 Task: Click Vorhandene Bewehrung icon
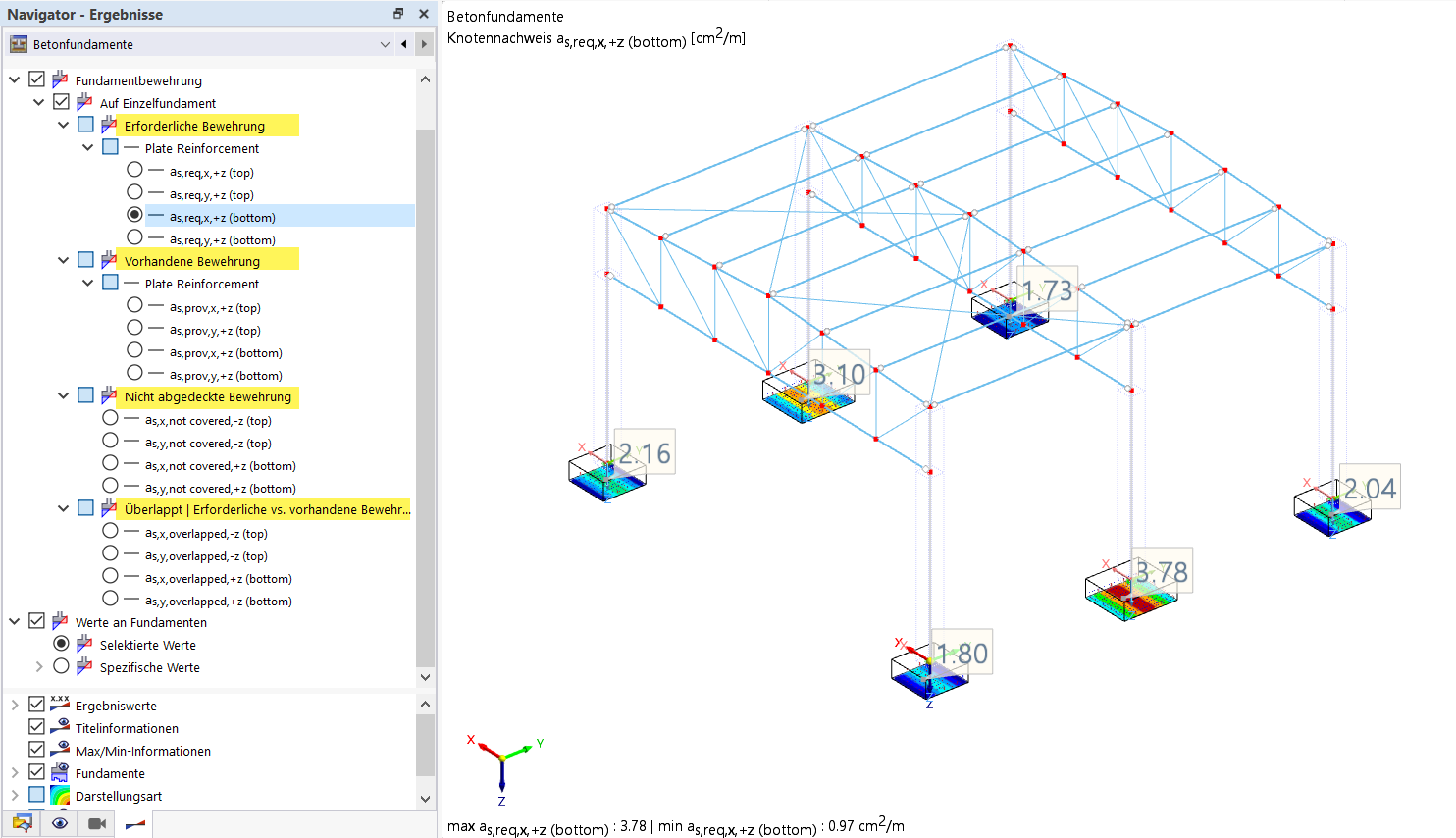pos(109,260)
